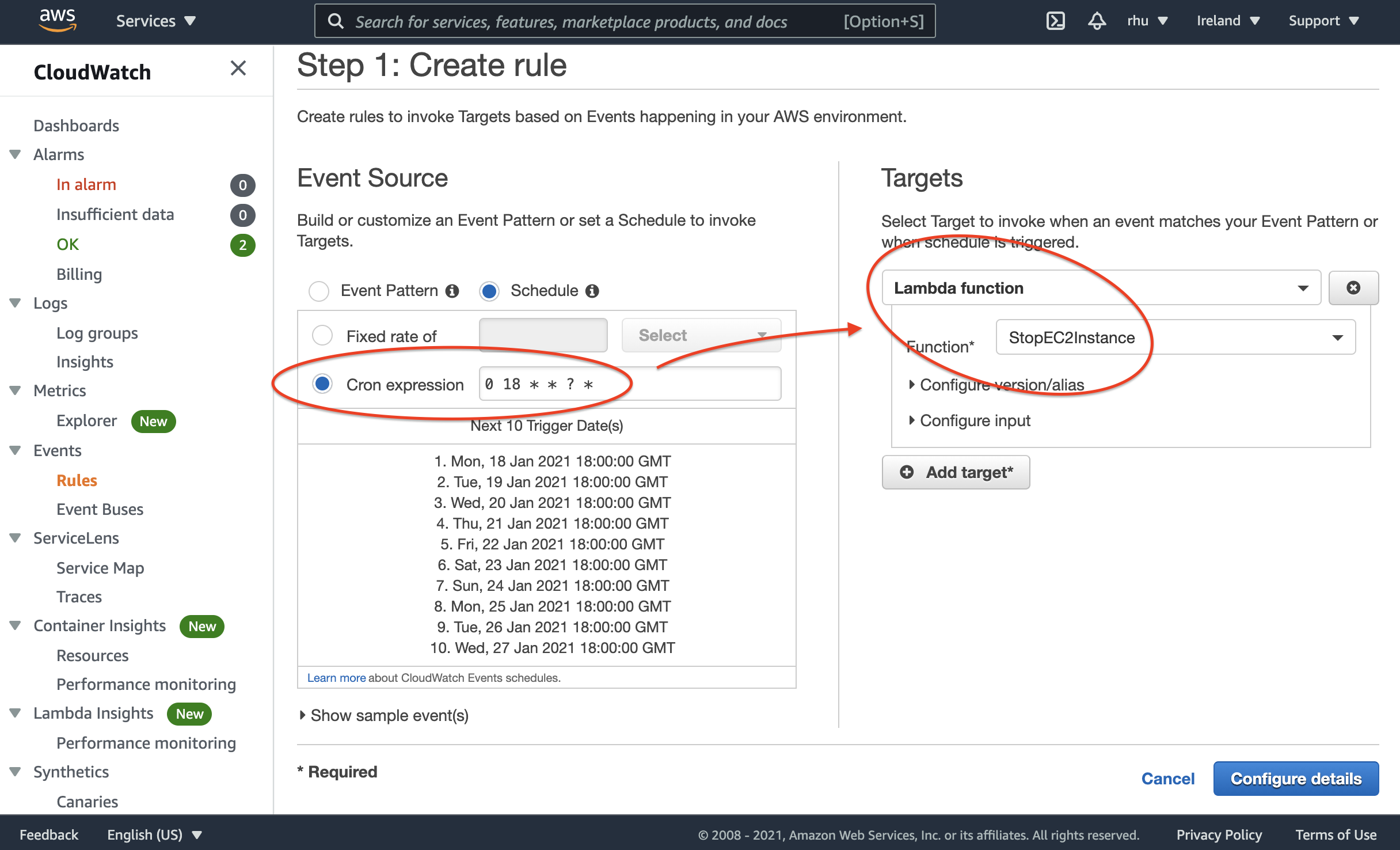Close the CloudWatch sidebar with X
The height and width of the screenshot is (850, 1400).
[x=238, y=69]
